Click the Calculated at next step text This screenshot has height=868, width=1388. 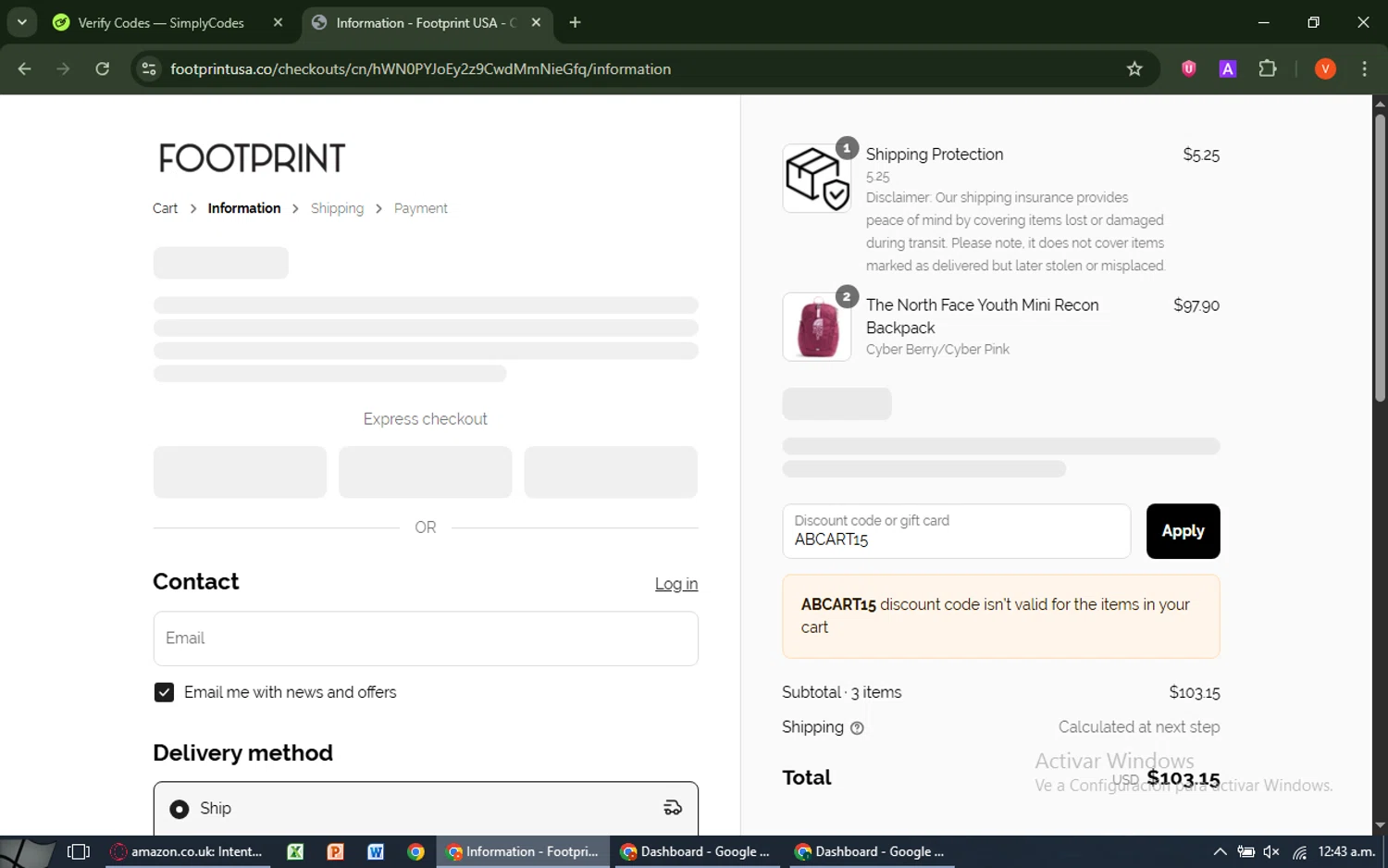(x=1138, y=727)
